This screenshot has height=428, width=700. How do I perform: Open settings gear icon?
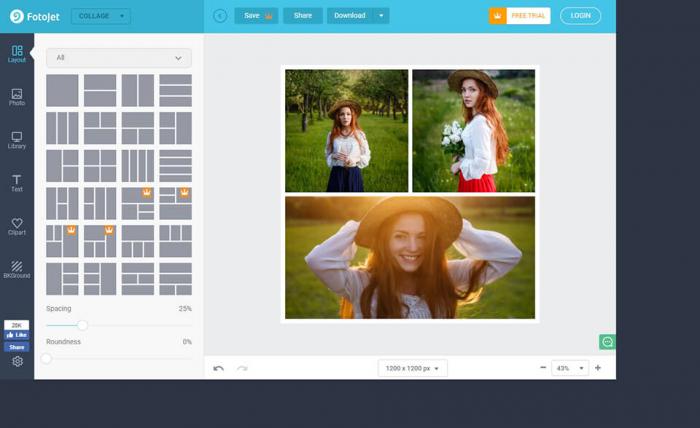click(17, 362)
